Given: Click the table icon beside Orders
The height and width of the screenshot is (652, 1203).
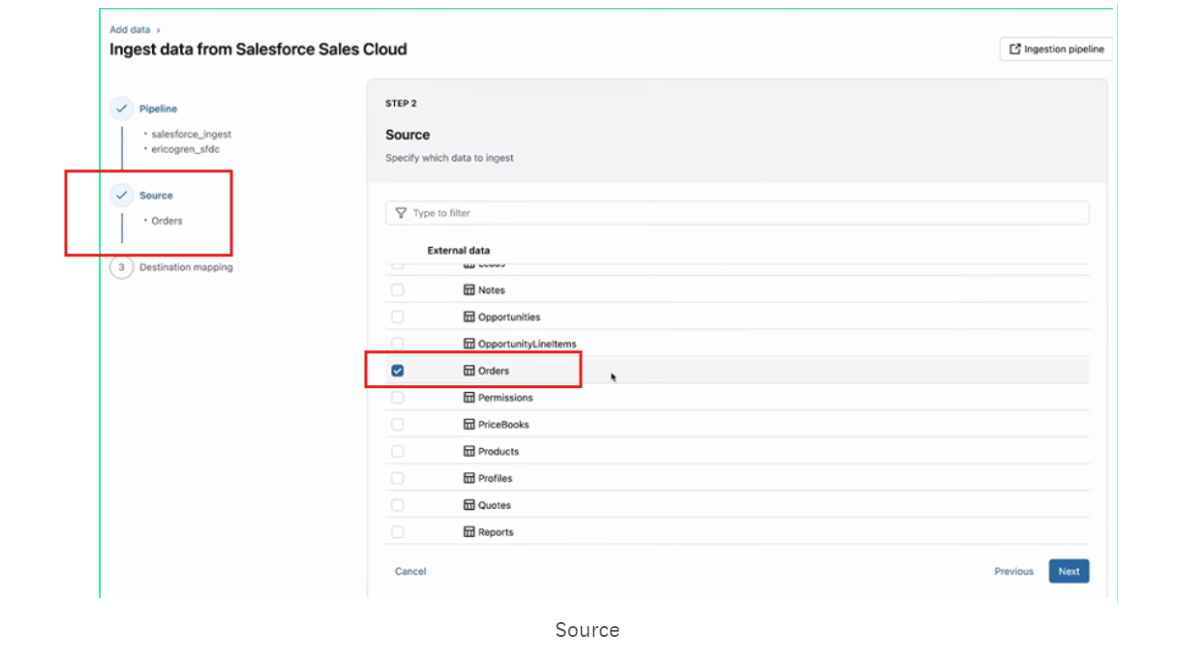Looking at the screenshot, I should coord(470,370).
